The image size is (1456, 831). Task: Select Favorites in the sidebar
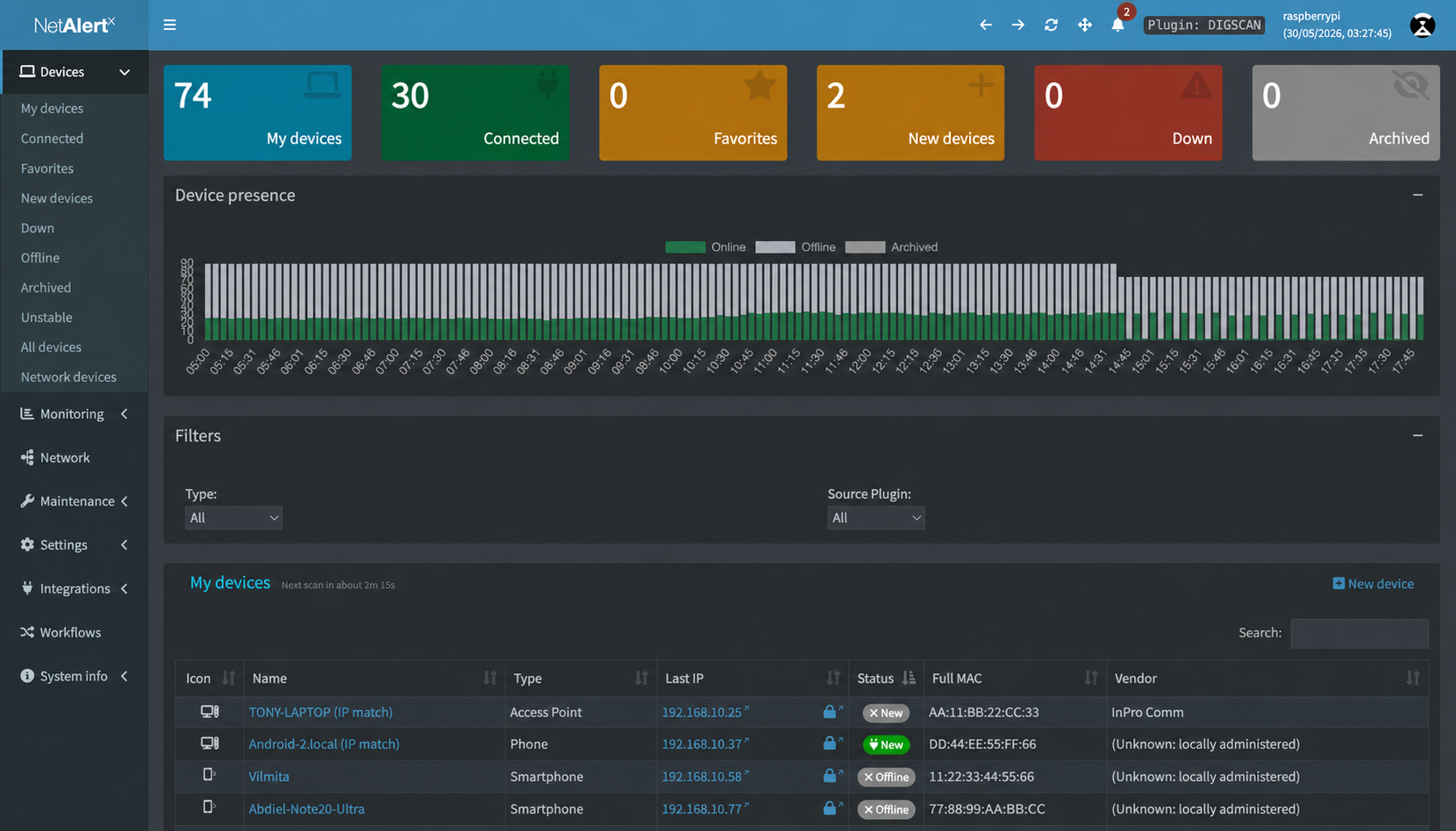coord(47,168)
